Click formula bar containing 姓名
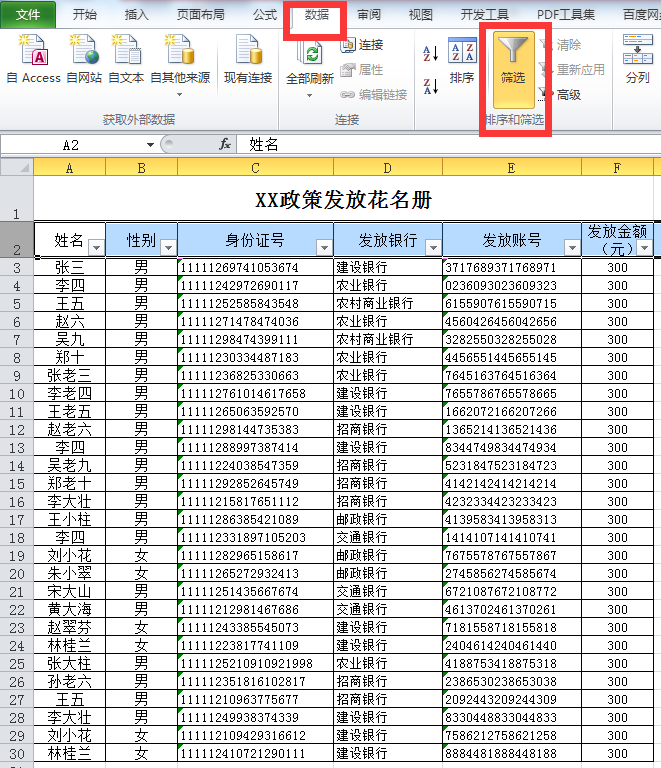This screenshot has width=661, height=768. 449,144
